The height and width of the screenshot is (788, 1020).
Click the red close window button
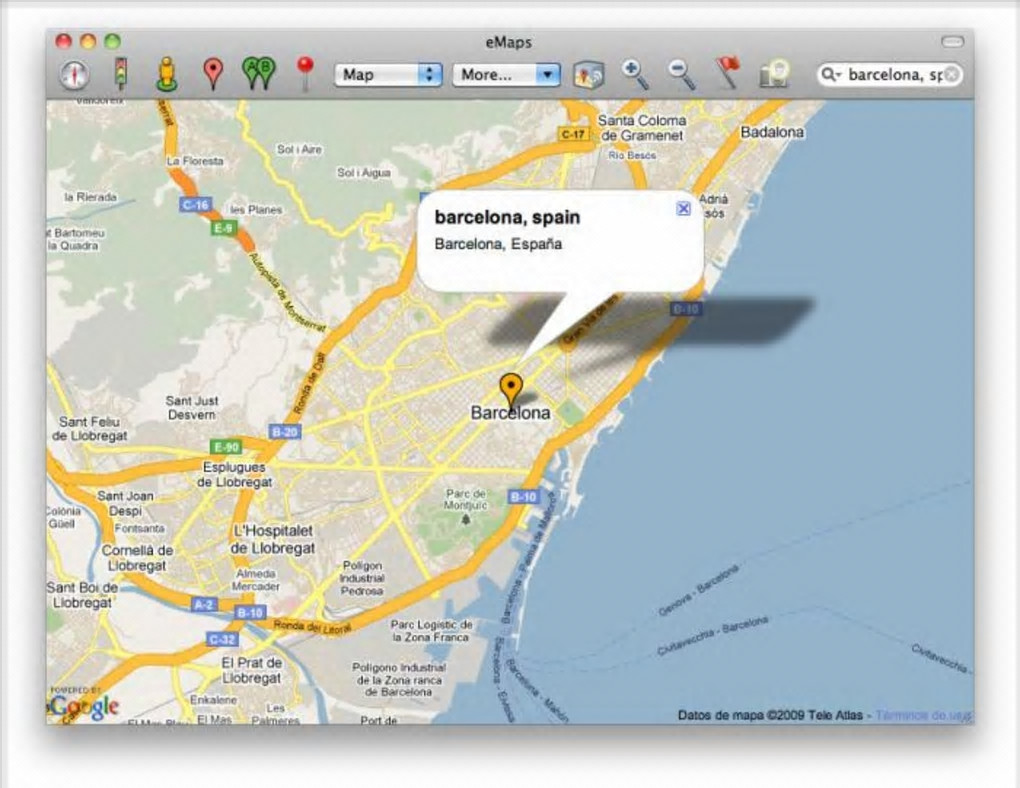tap(63, 42)
